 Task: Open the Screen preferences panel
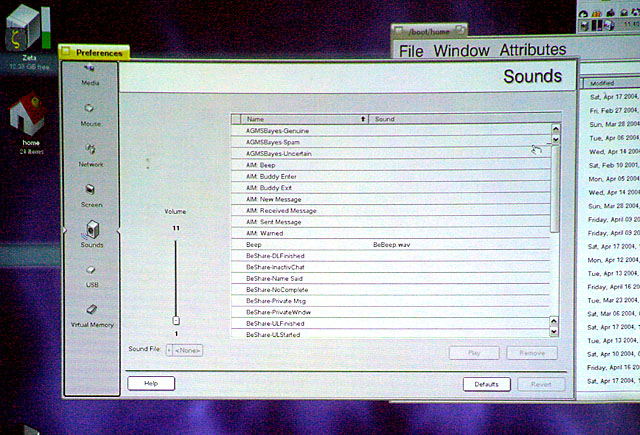(91, 193)
